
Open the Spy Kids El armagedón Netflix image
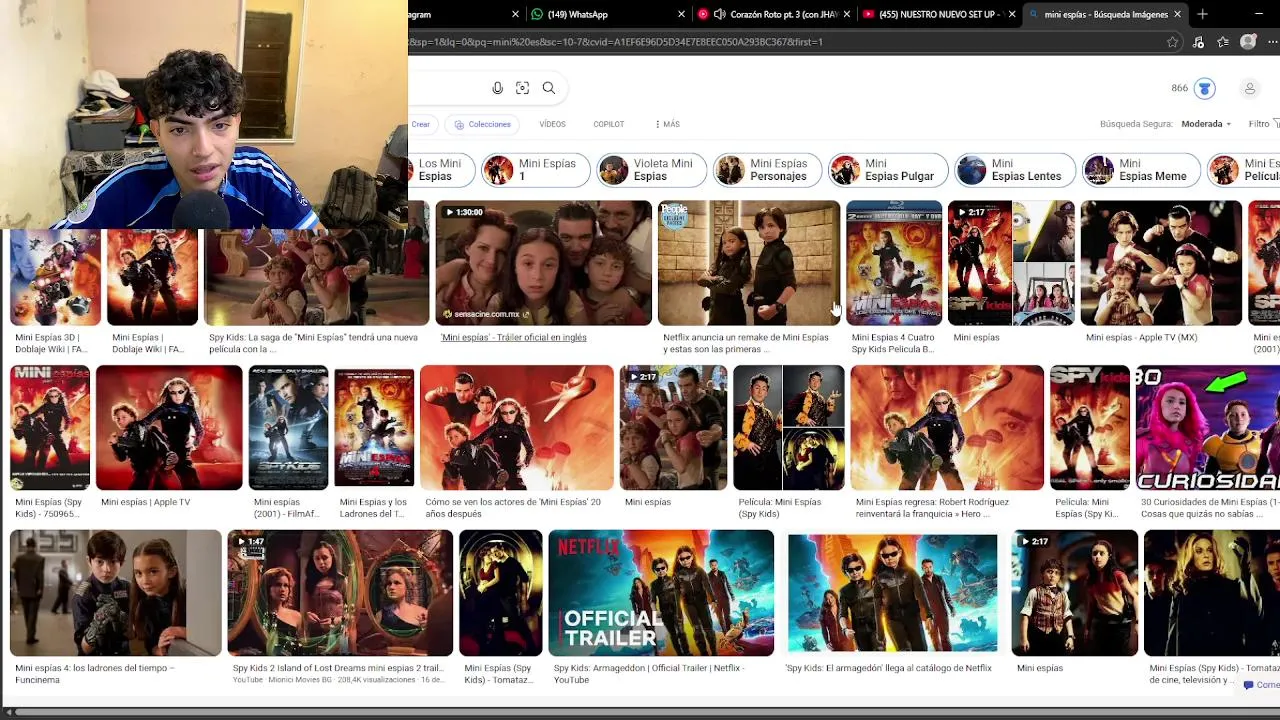(x=892, y=593)
